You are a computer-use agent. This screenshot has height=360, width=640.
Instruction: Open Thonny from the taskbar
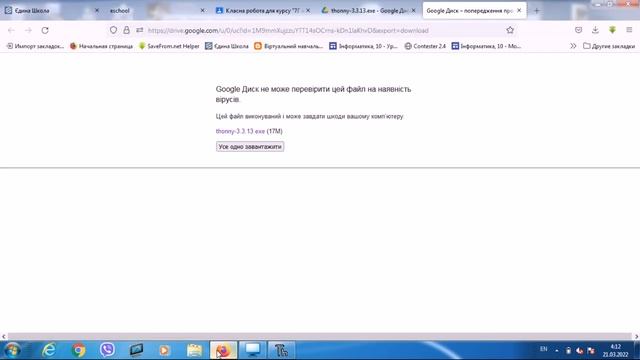click(x=281, y=350)
